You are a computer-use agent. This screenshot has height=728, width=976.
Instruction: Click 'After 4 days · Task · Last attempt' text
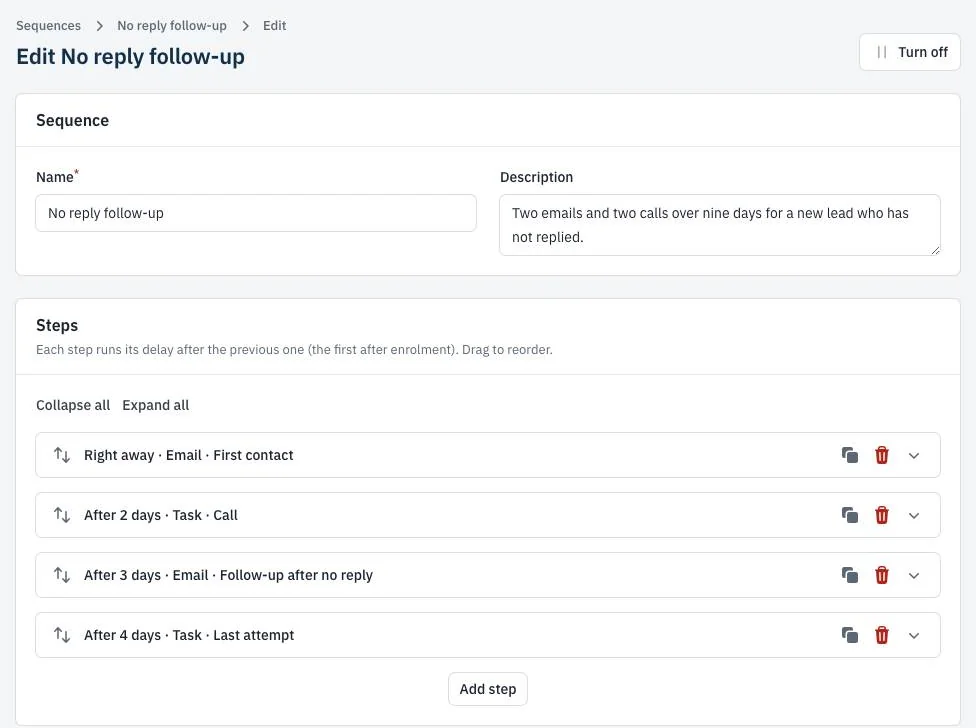(189, 635)
